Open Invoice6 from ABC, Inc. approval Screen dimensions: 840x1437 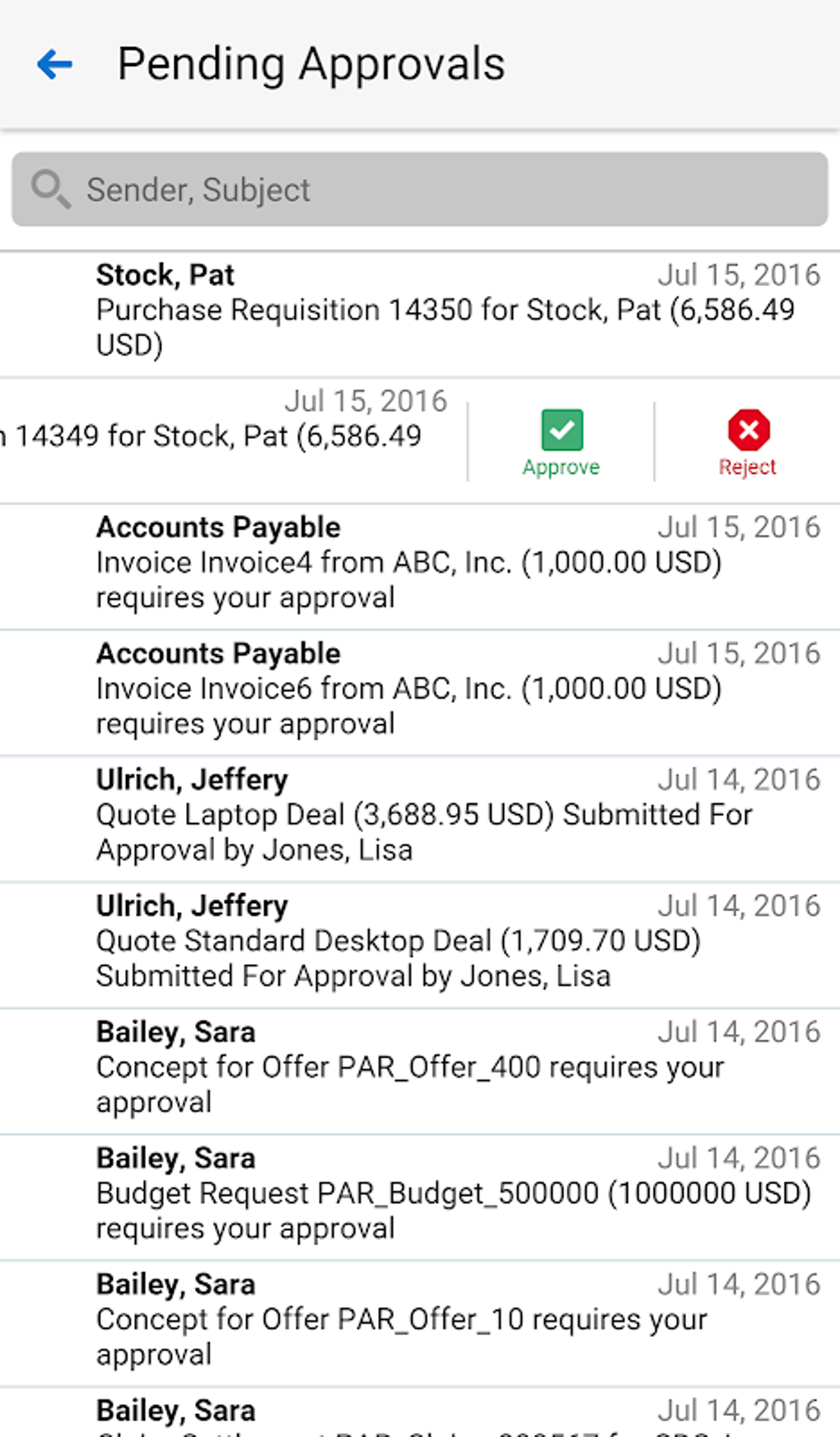[x=420, y=693]
